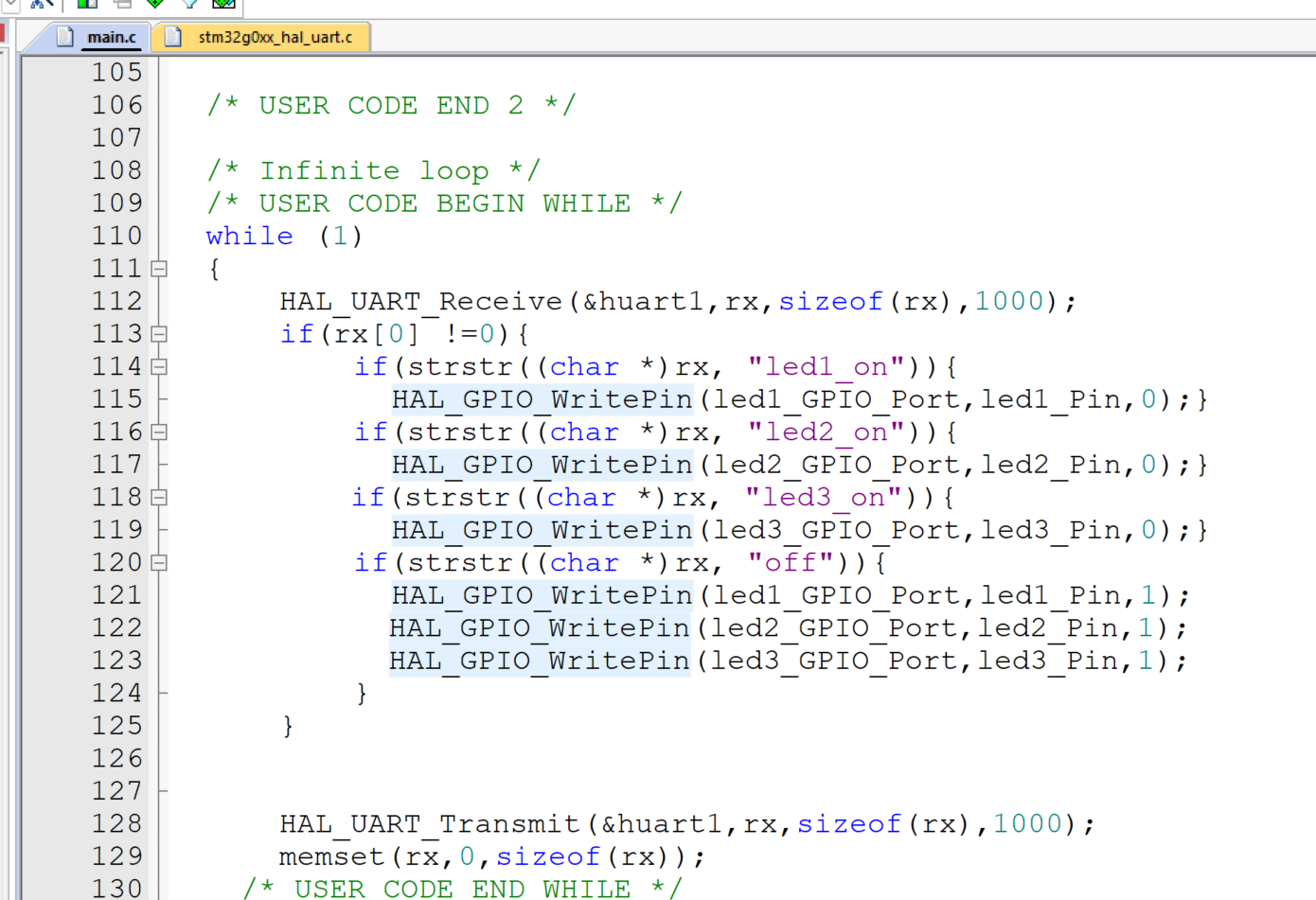Click line number 105 in the gutter
The width and height of the screenshot is (1316, 900).
pos(116,72)
